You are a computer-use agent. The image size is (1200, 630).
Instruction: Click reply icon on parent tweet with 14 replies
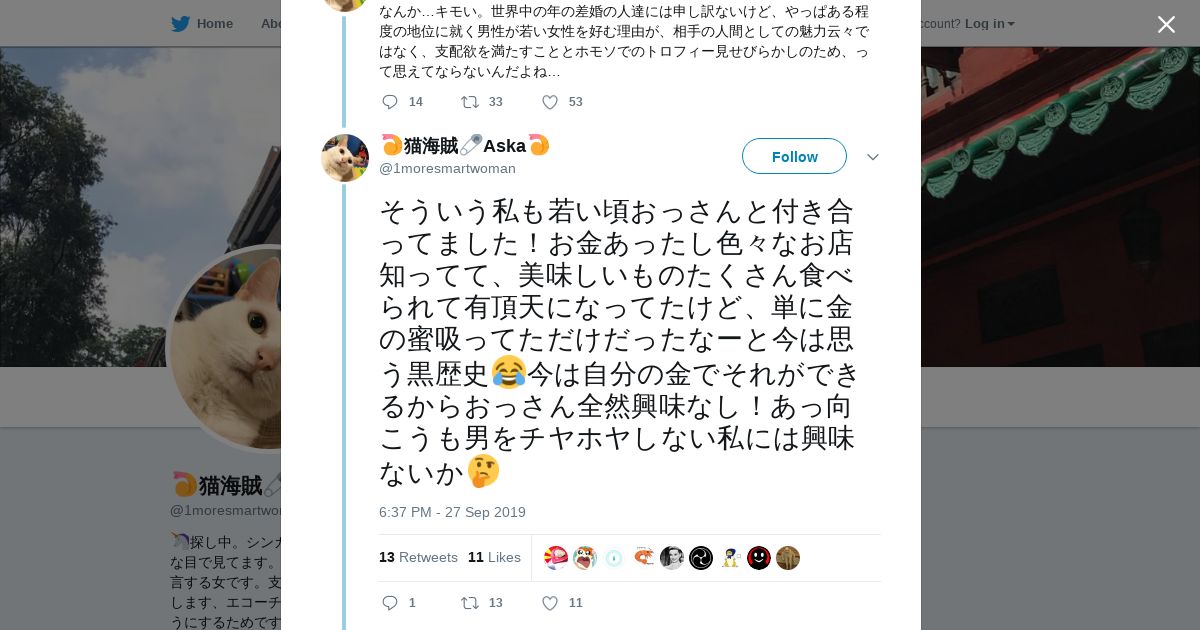390,102
